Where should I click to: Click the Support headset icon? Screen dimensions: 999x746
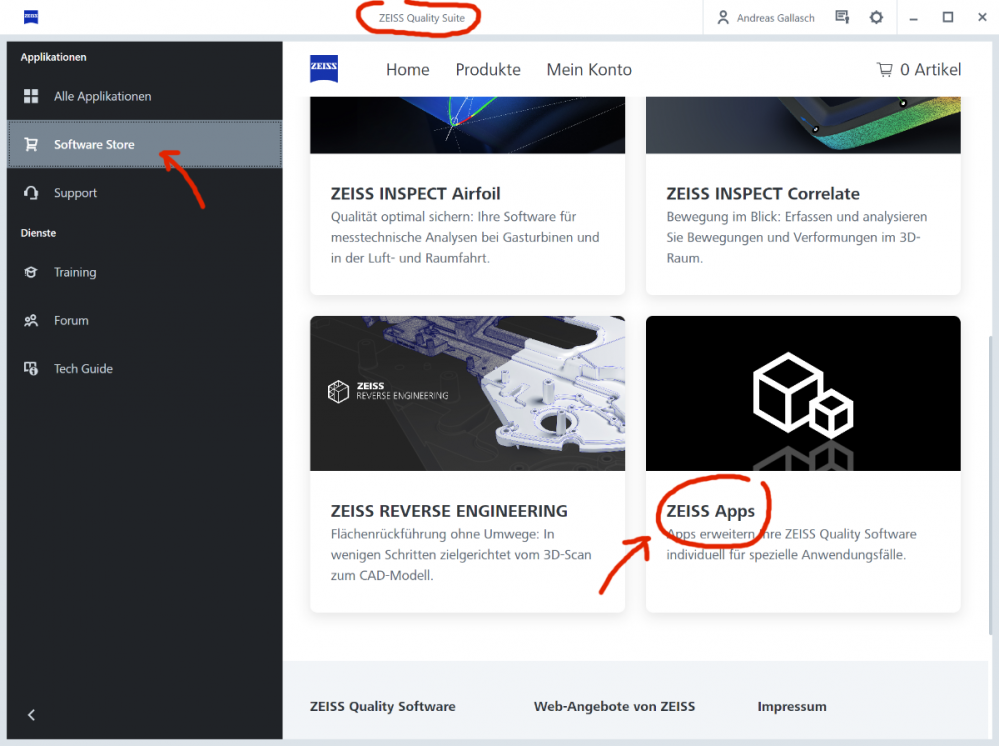32,193
